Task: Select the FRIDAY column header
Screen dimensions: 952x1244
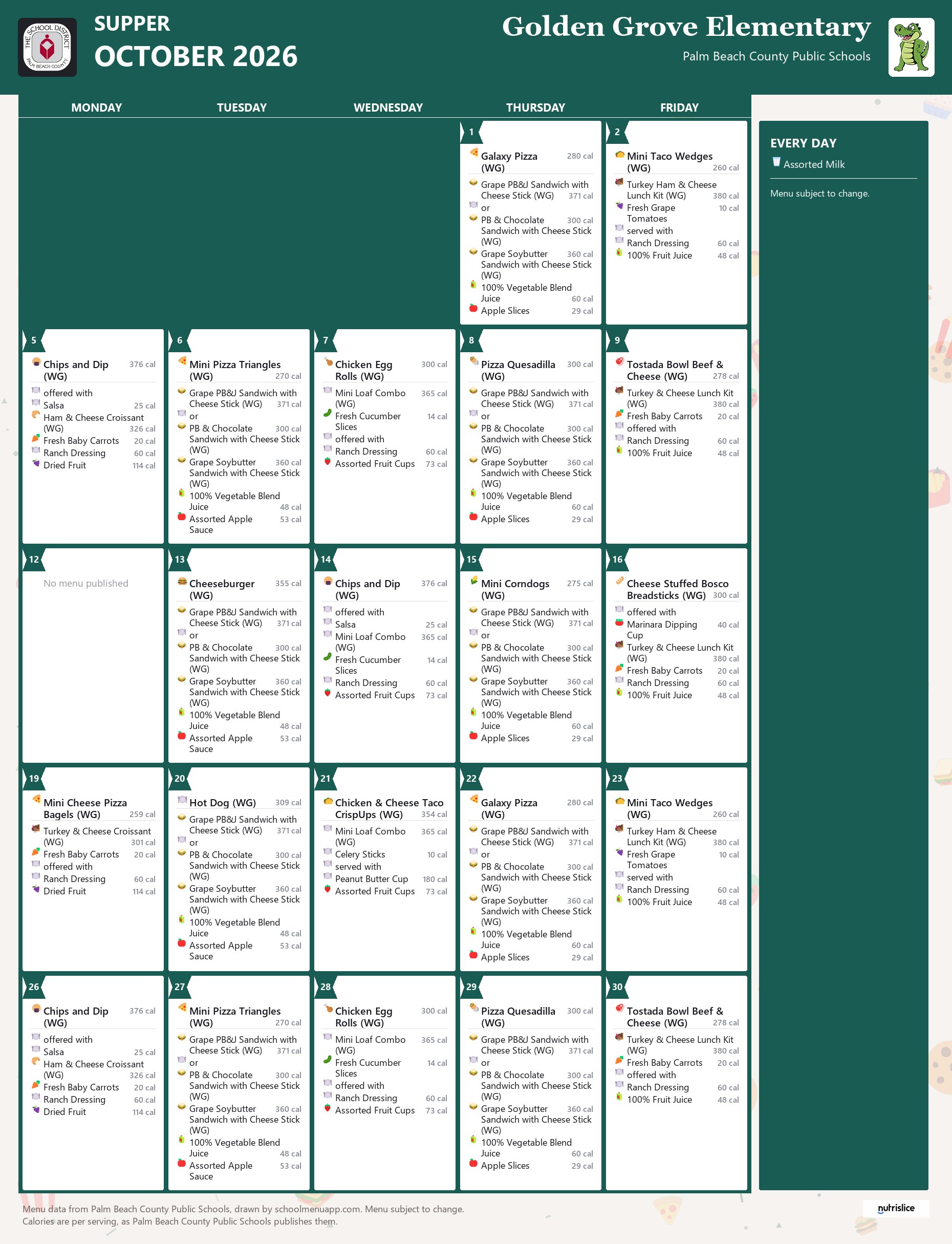Action: coord(679,108)
